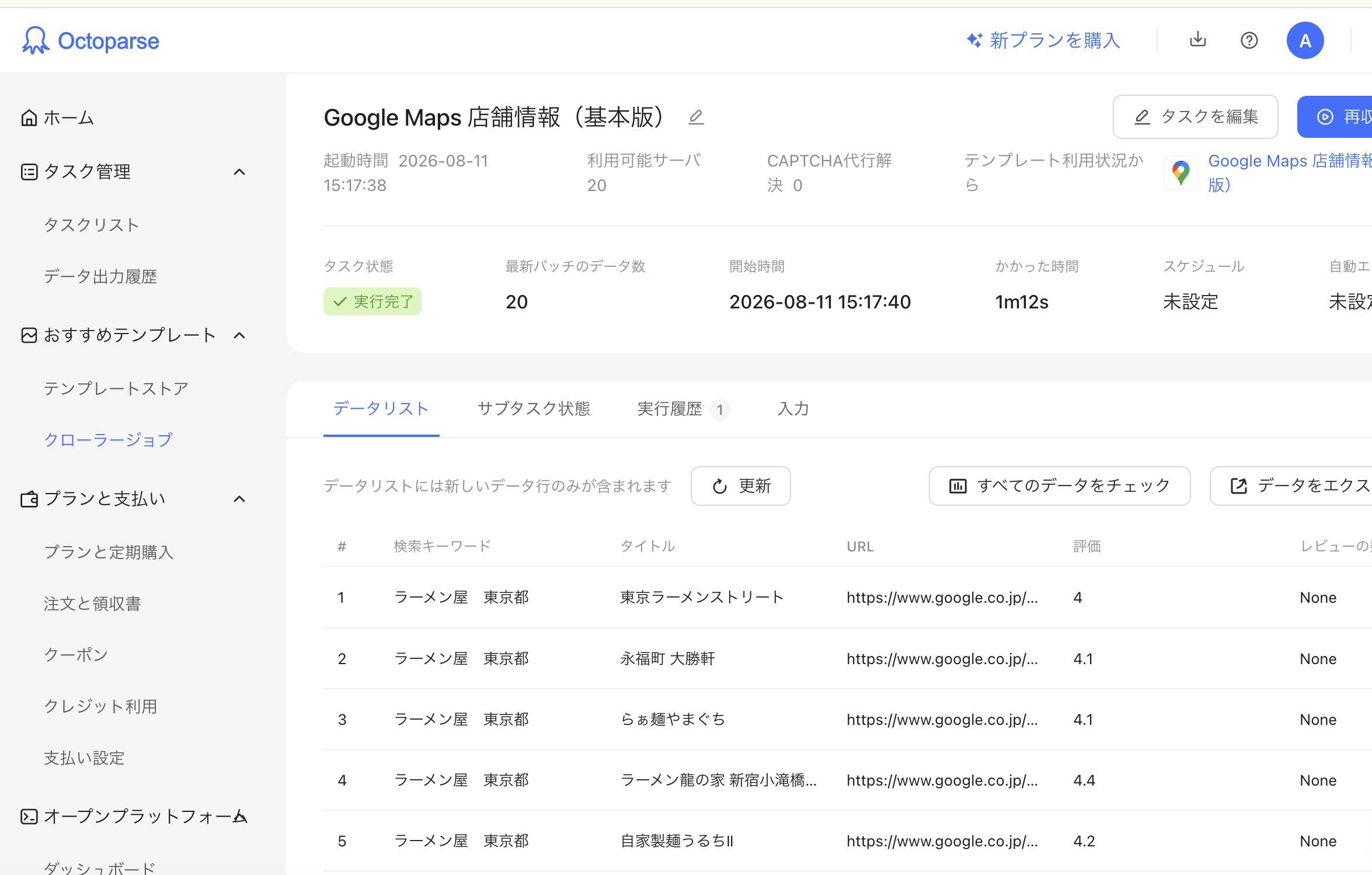
Task: Click the タイトル column header
Action: point(647,546)
